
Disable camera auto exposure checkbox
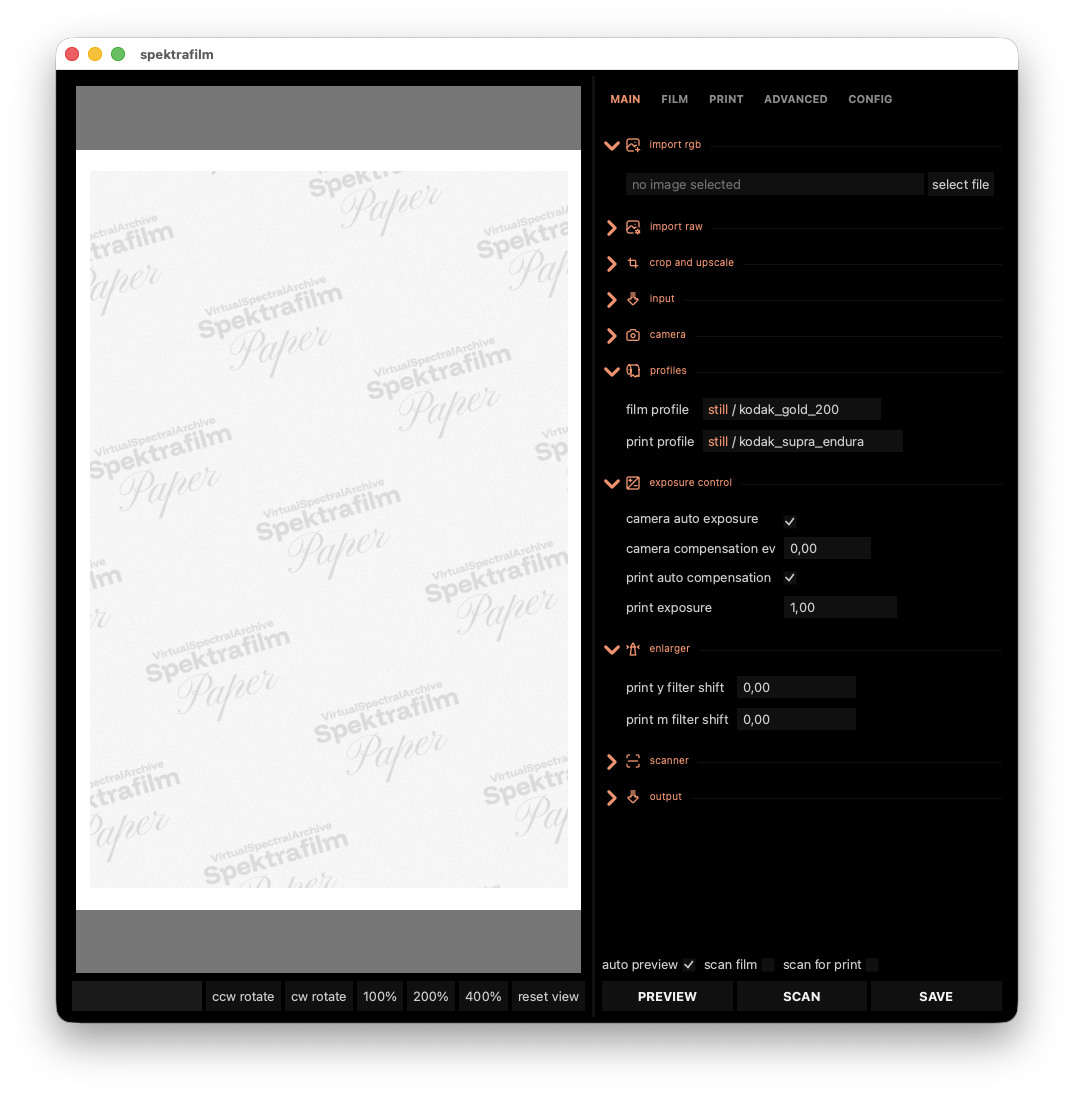click(x=789, y=521)
